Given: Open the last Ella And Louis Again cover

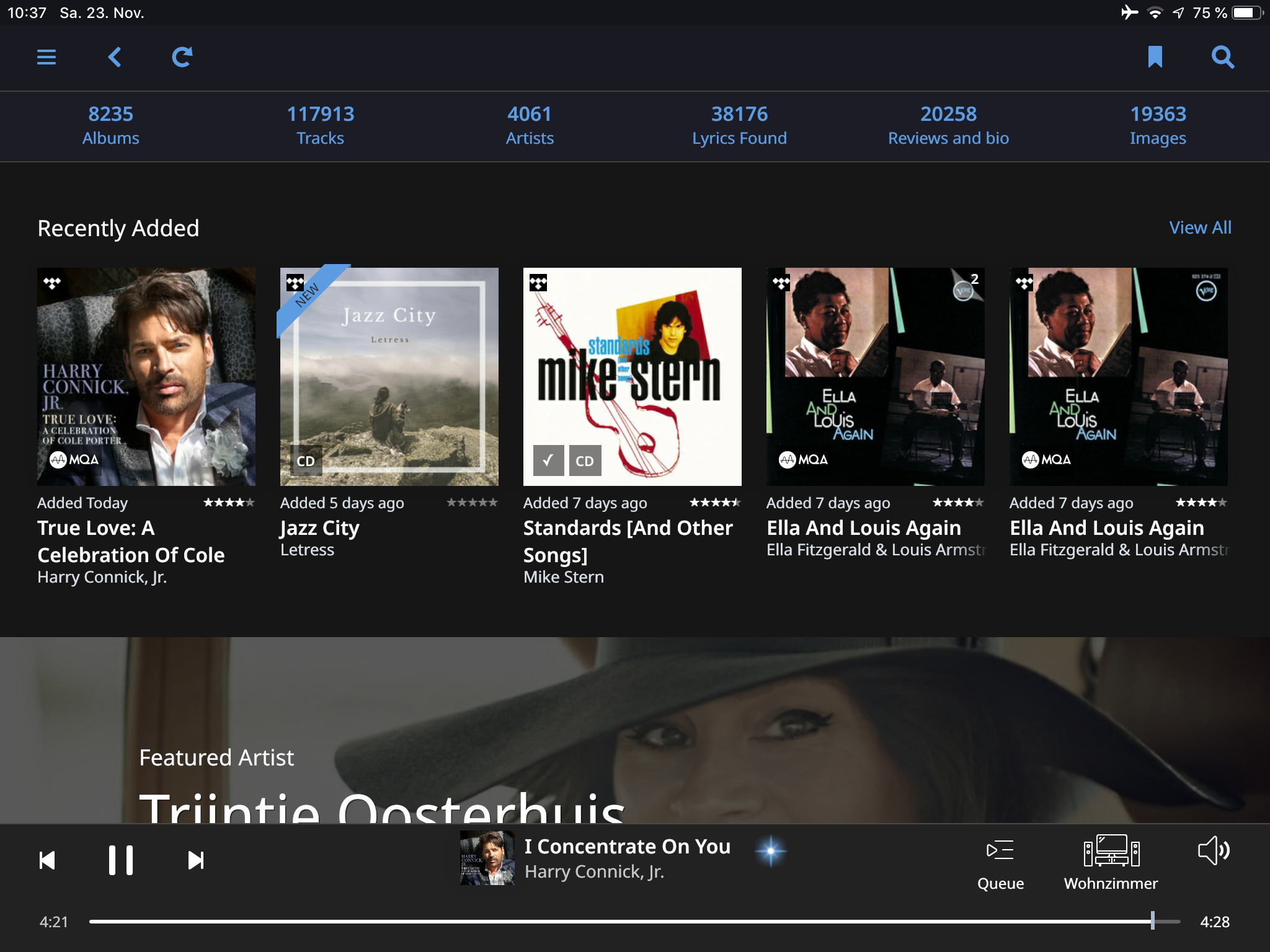Looking at the screenshot, I should pos(1119,377).
